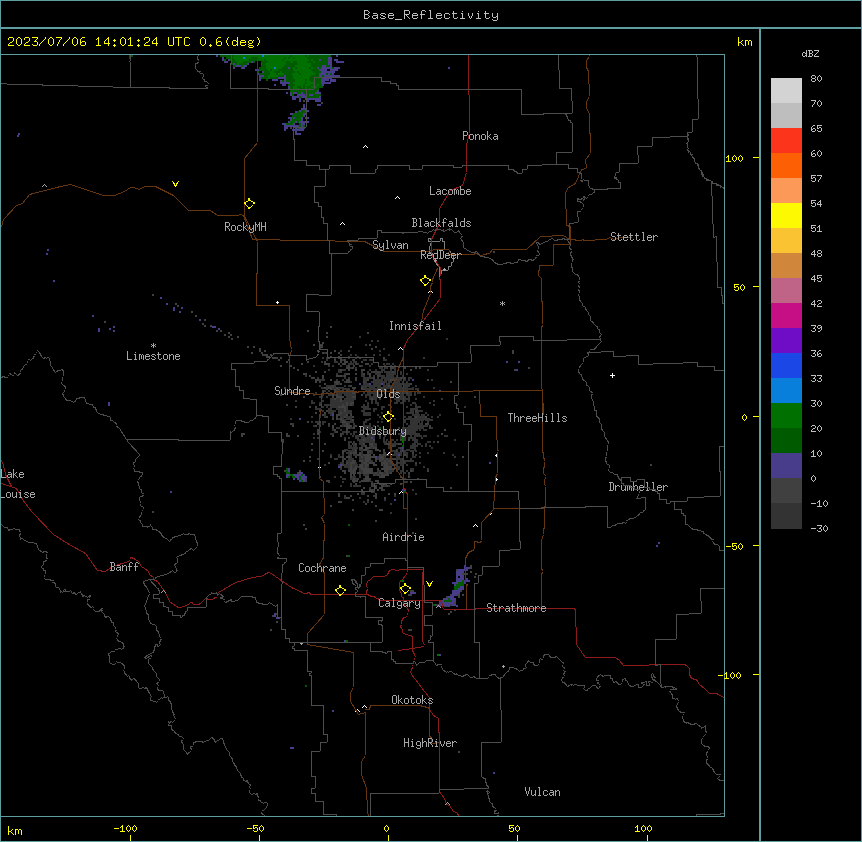Click the HighRiver town label
The width and height of the screenshot is (862, 842).
[430, 743]
